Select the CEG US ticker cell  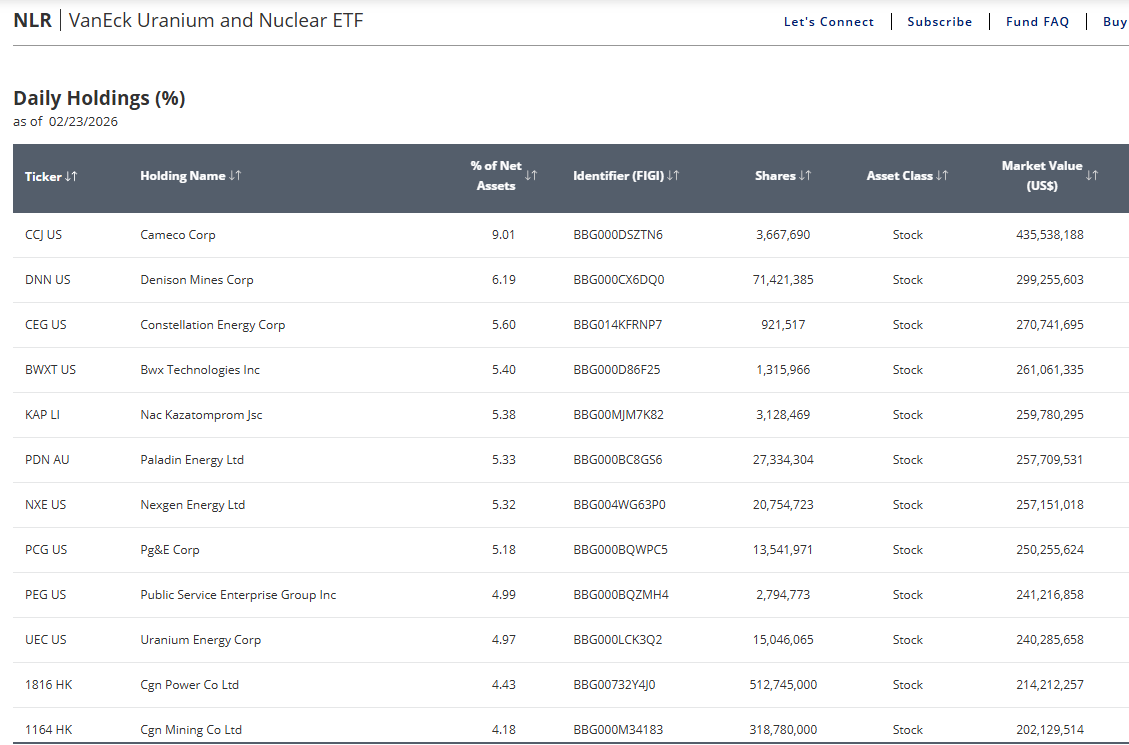[x=45, y=325]
